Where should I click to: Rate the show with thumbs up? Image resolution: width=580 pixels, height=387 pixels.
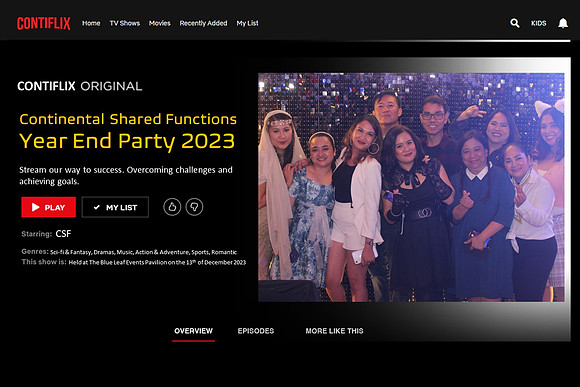coord(172,207)
